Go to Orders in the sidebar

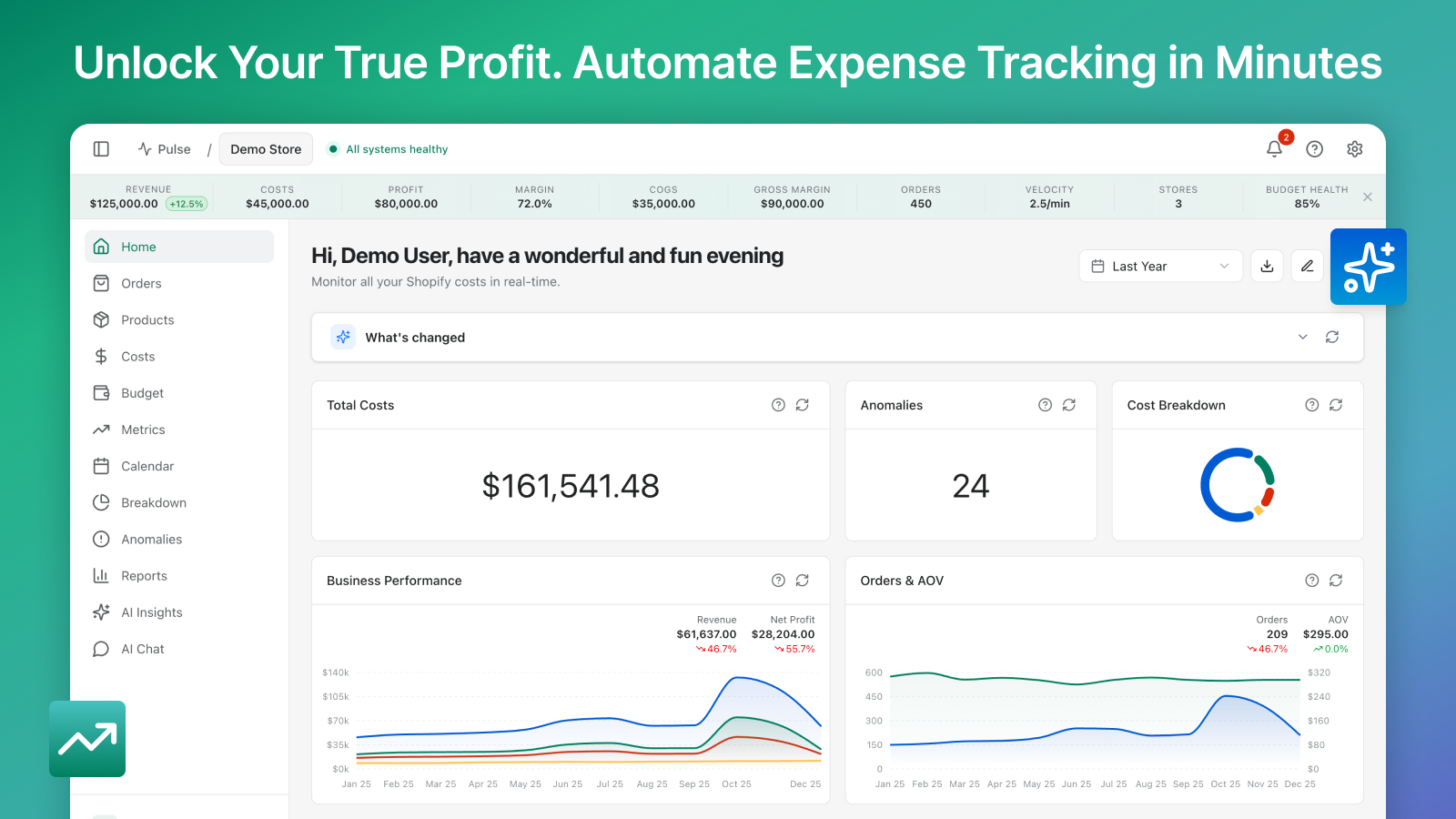click(141, 284)
